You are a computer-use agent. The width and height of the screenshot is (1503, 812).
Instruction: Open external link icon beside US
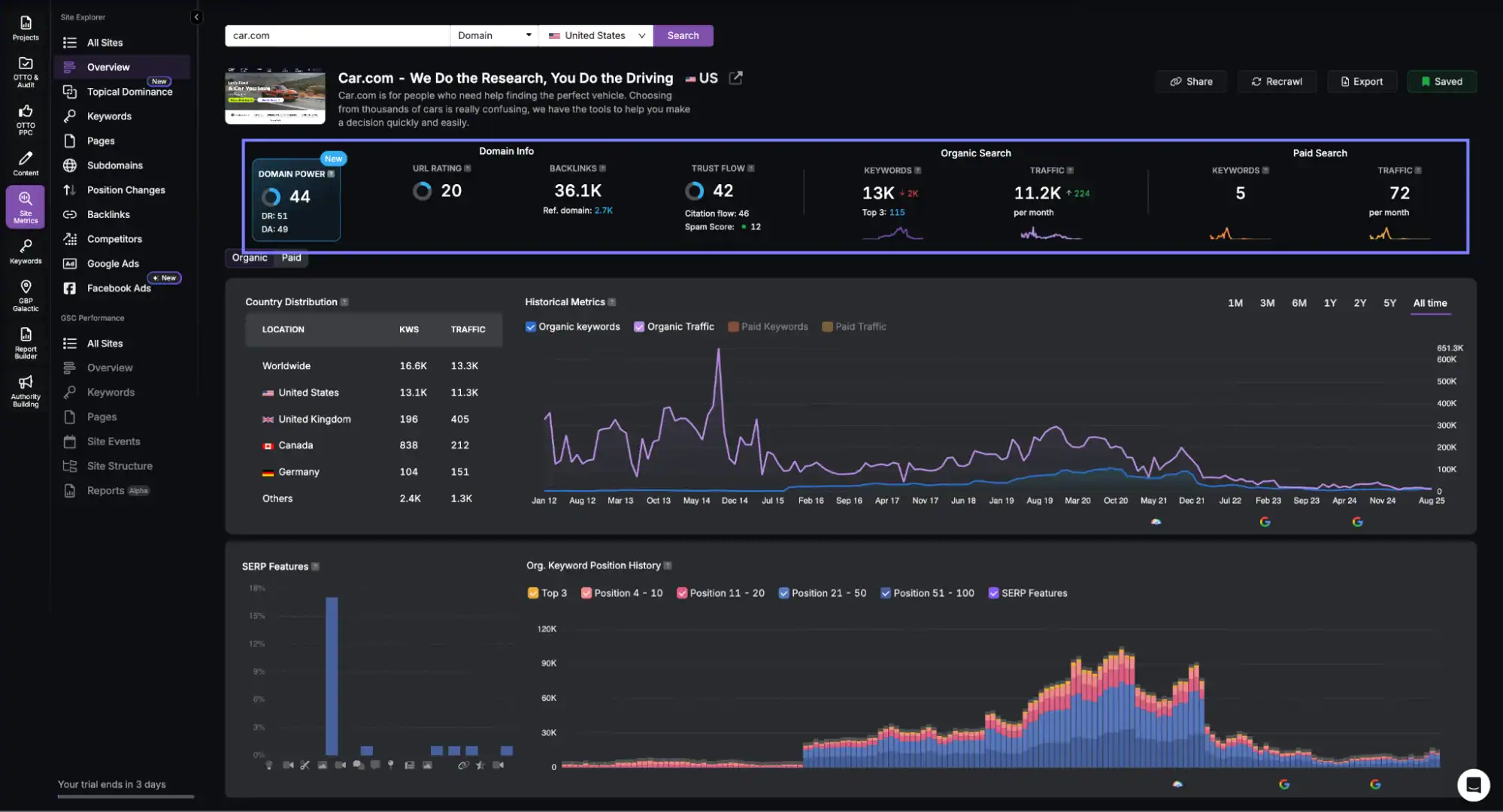click(736, 77)
